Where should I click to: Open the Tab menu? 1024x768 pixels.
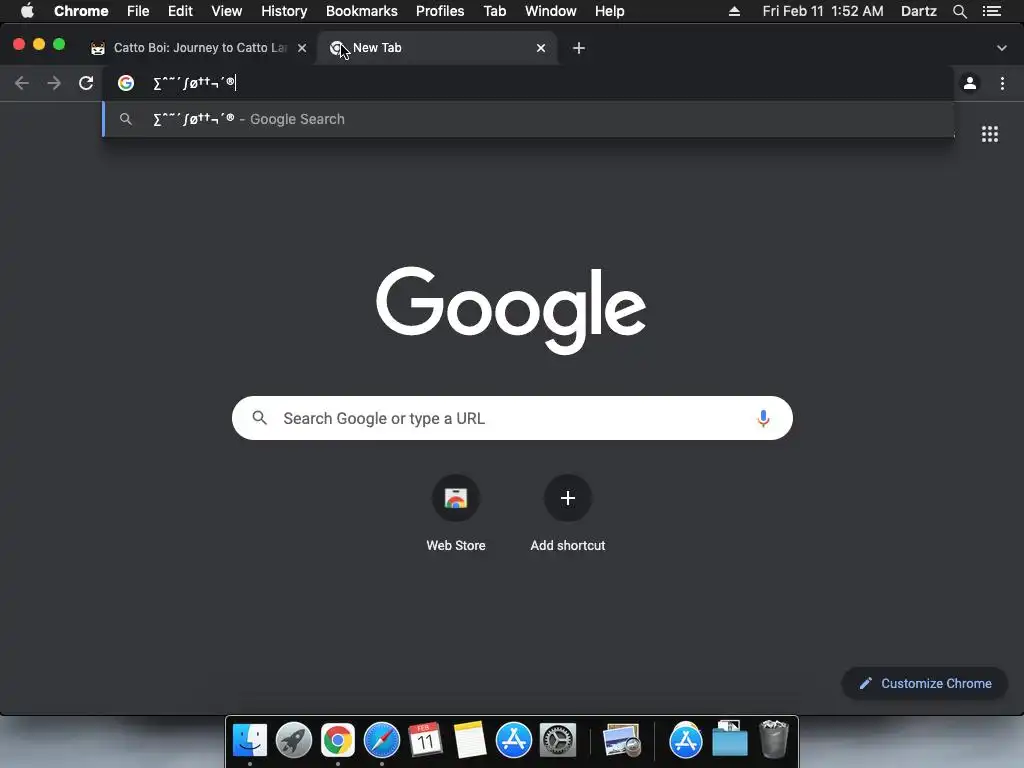(495, 11)
